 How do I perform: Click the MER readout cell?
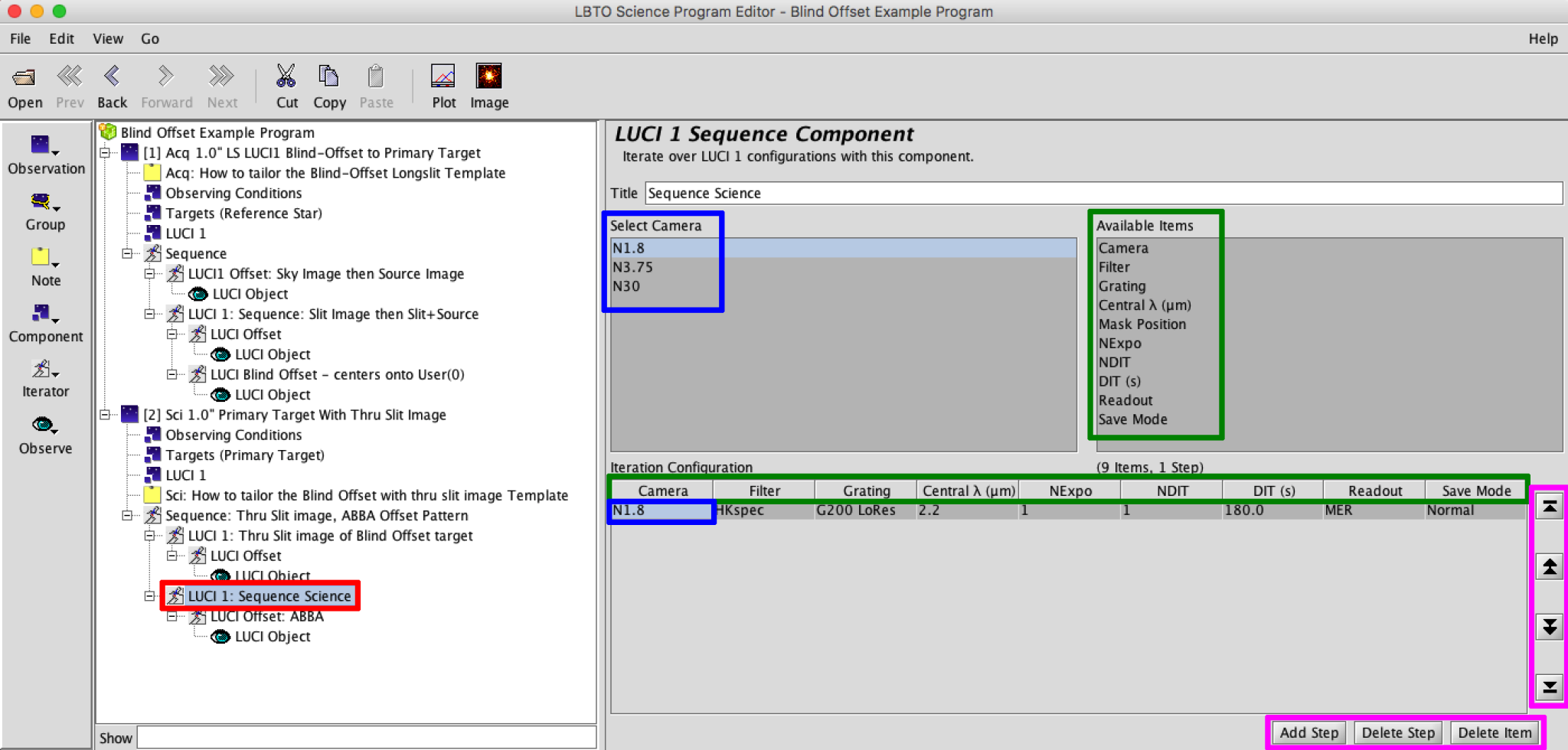point(1374,510)
